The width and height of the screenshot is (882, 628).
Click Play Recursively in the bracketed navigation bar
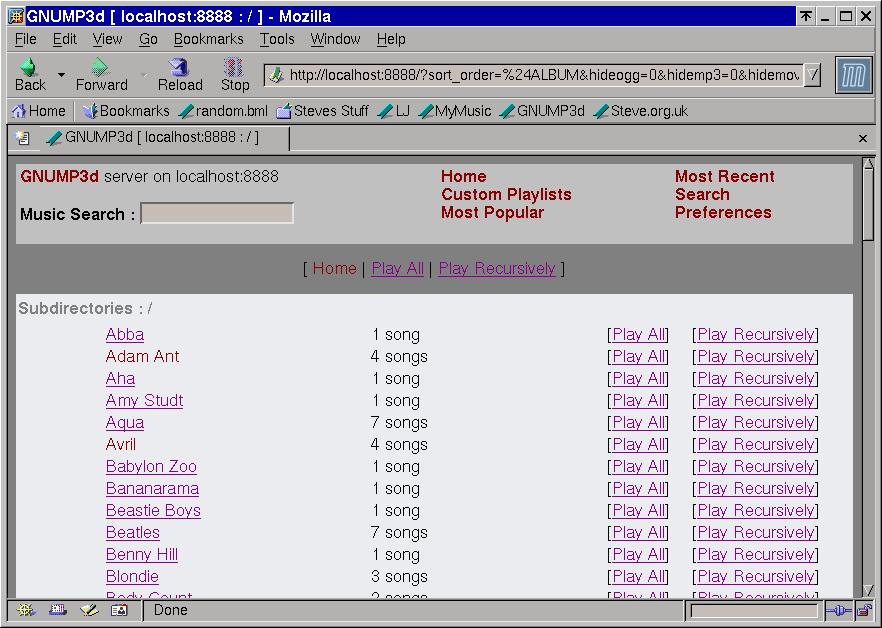point(497,268)
